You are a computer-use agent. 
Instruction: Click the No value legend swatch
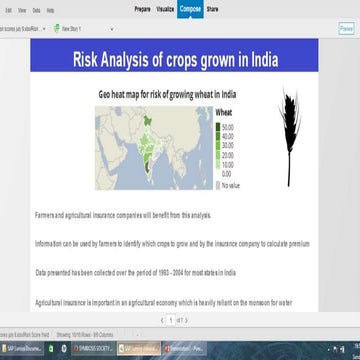coord(218,186)
